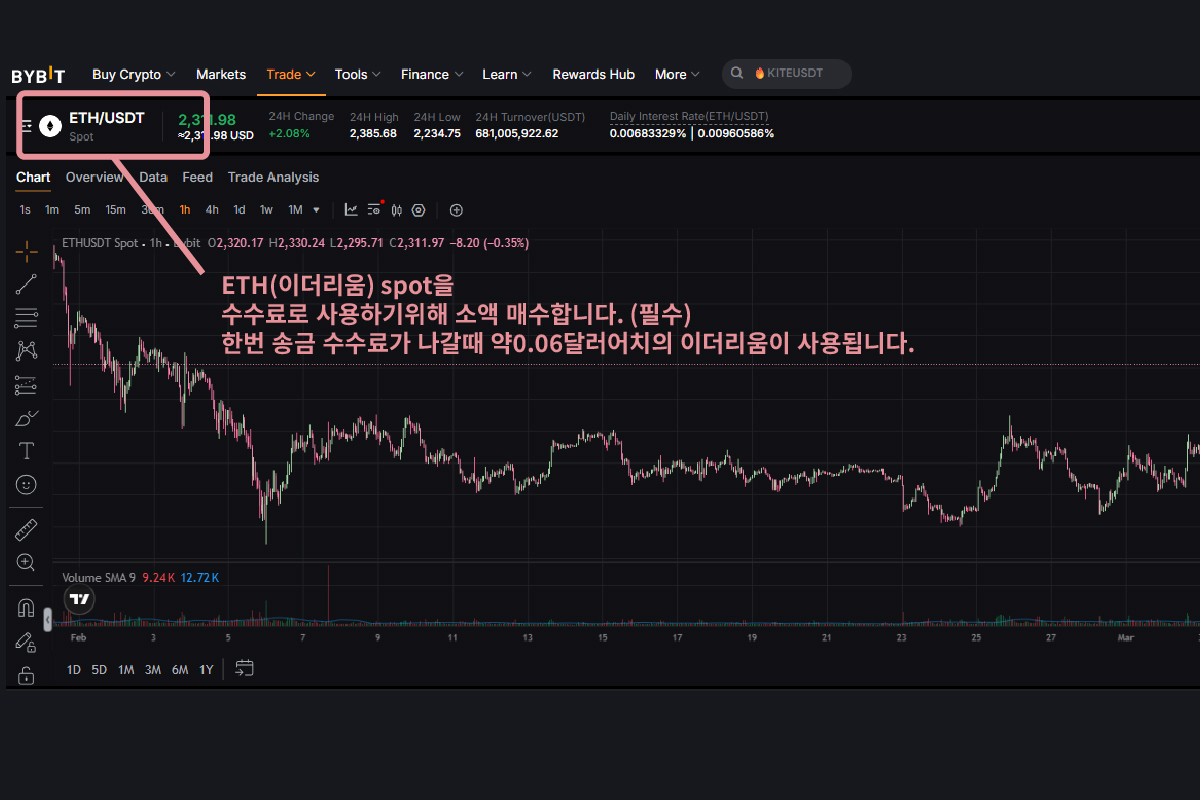The image size is (1200, 800).
Task: Toggle stay in drawing mode pencil-lock
Action: (x=27, y=641)
